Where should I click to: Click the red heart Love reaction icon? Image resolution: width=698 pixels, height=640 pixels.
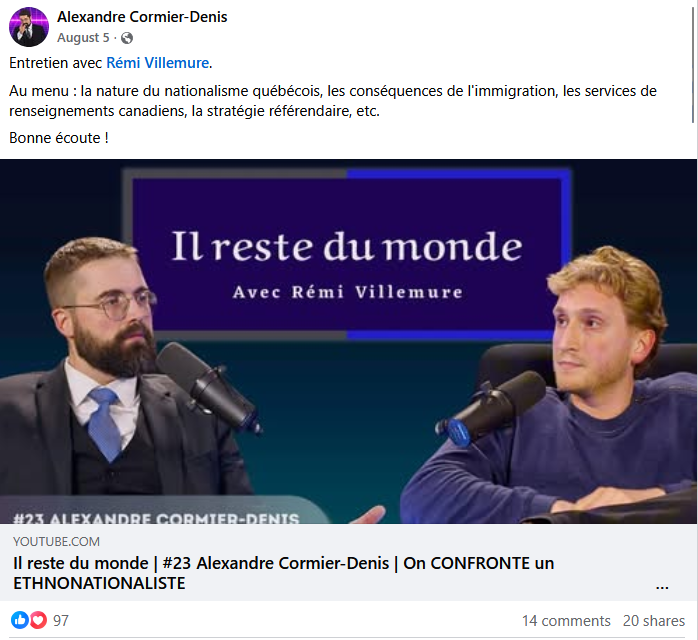click(x=38, y=620)
